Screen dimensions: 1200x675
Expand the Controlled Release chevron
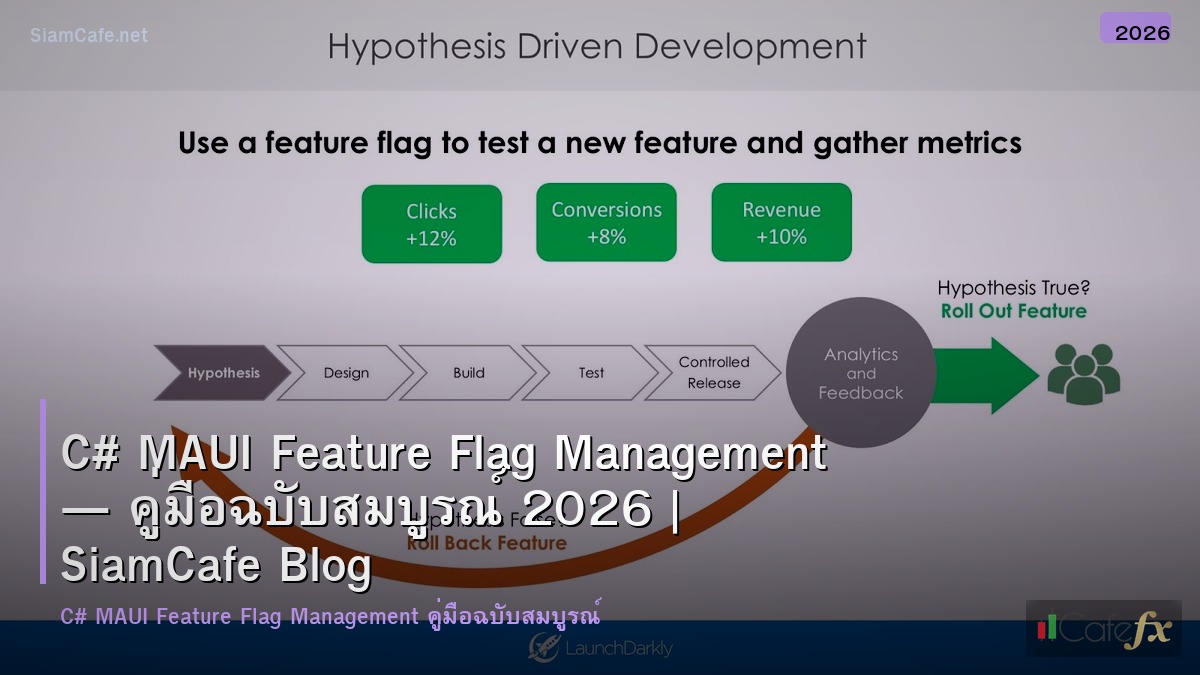[x=713, y=373]
